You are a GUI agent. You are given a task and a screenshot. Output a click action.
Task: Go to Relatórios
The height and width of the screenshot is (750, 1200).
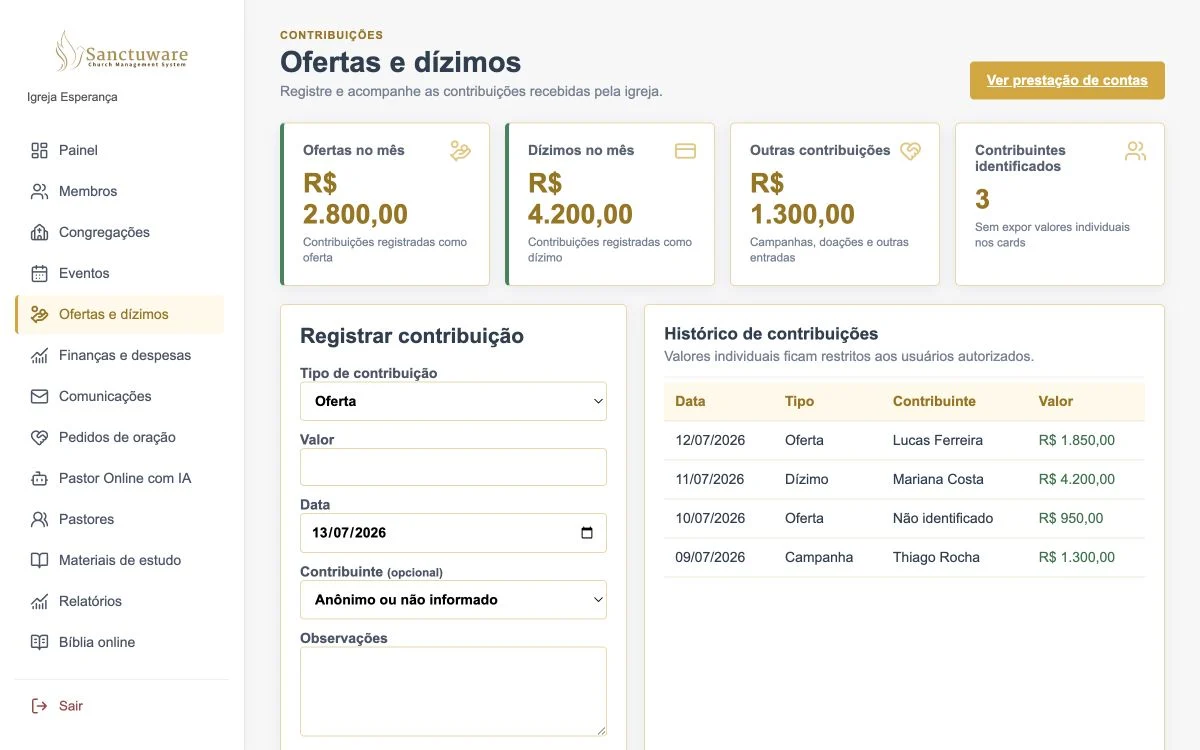[x=119, y=601]
